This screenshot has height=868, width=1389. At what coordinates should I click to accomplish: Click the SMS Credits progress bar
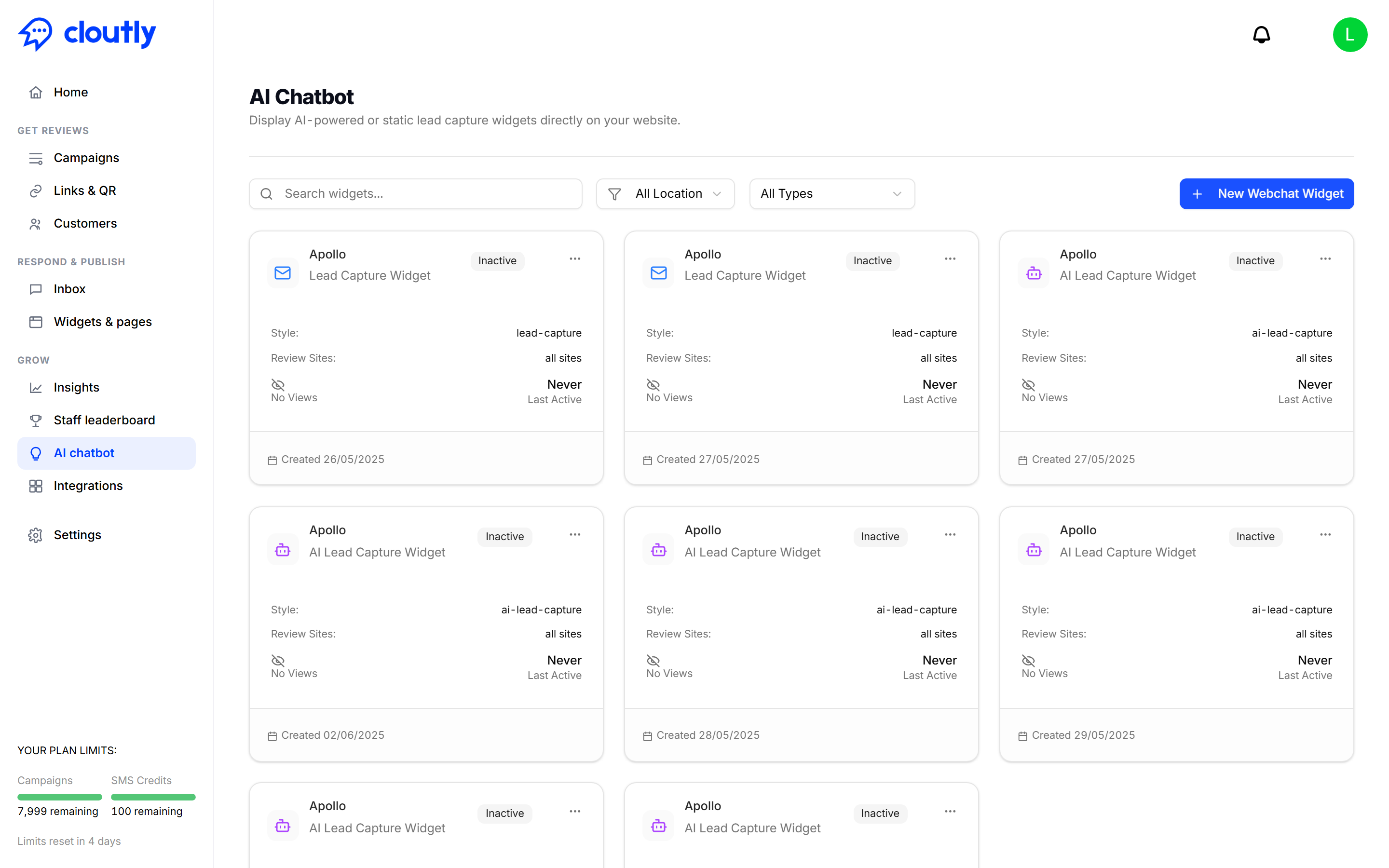[153, 797]
